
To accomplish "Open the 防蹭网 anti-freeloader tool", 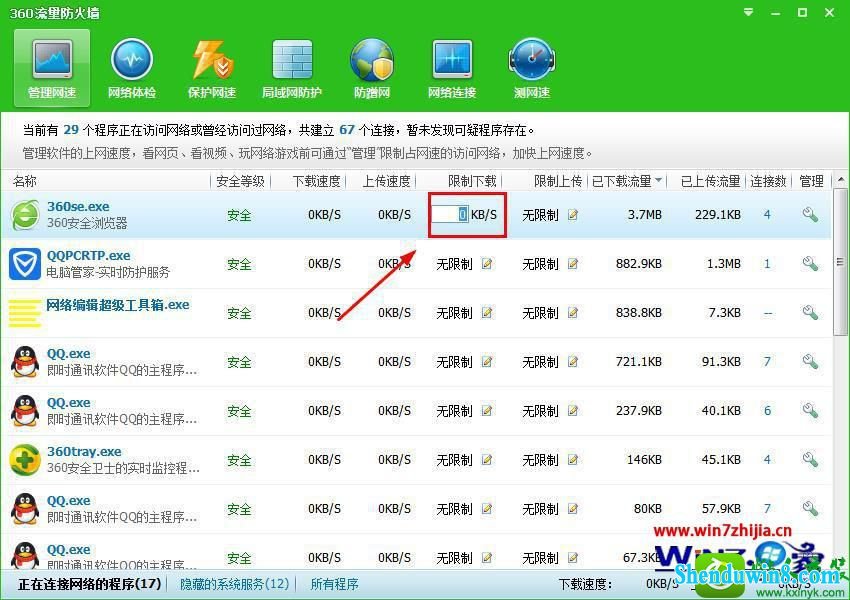I will pyautogui.click(x=372, y=68).
